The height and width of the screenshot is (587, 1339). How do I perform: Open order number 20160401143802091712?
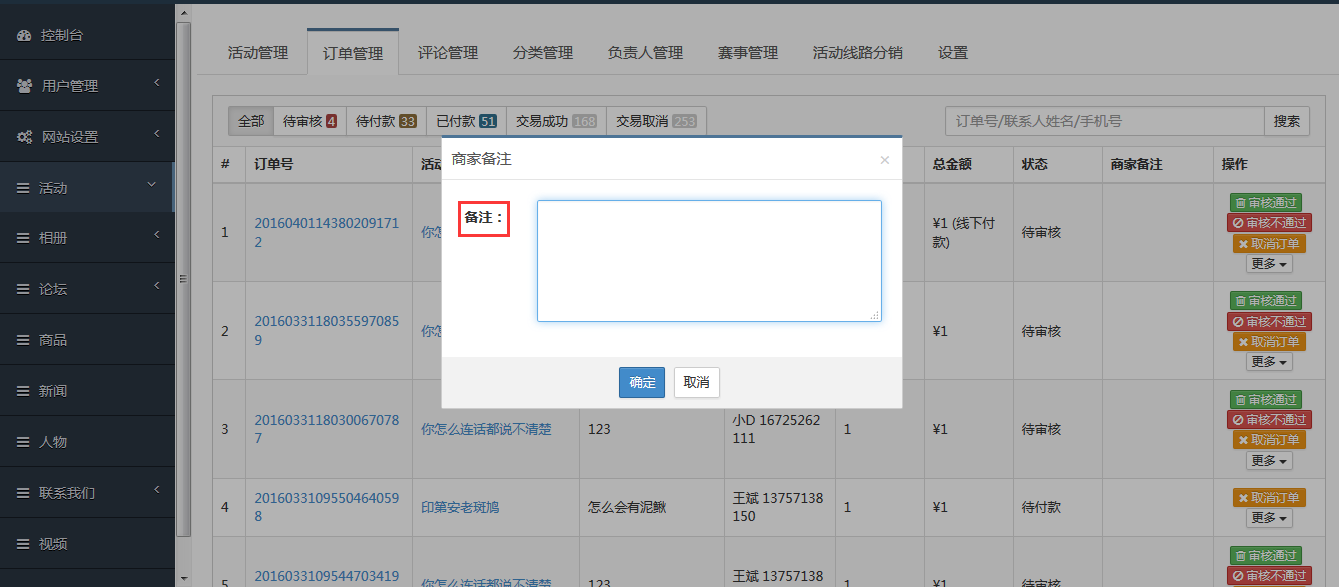point(327,232)
